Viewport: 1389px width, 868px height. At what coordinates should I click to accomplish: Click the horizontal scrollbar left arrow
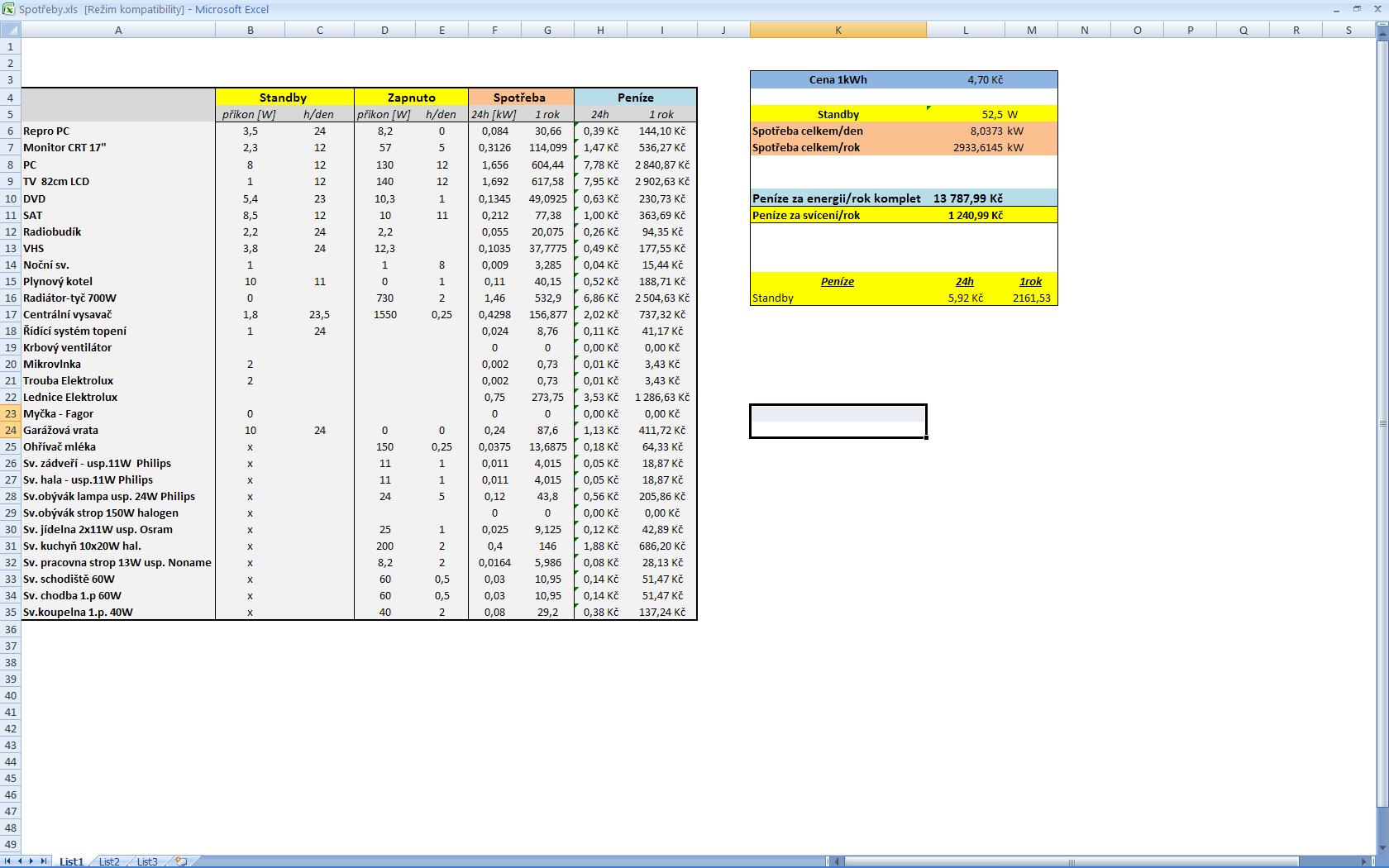(838, 861)
